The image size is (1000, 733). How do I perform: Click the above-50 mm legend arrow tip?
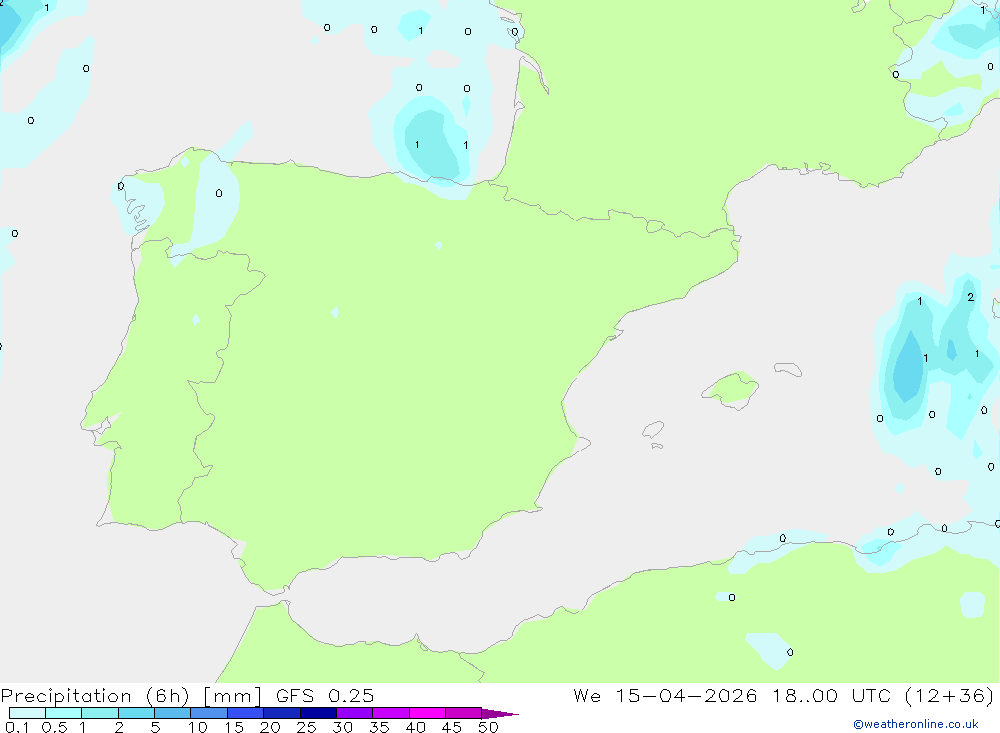[x=500, y=714]
